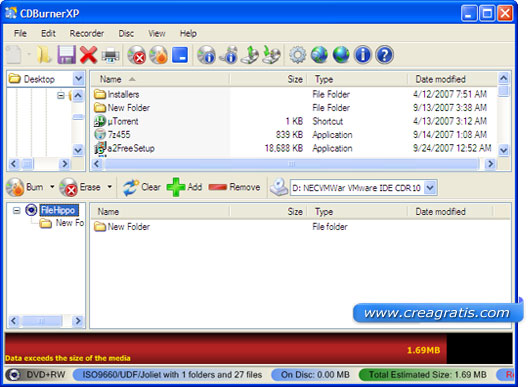
Task: Click the printer icon in toolbar
Action: tap(111, 55)
